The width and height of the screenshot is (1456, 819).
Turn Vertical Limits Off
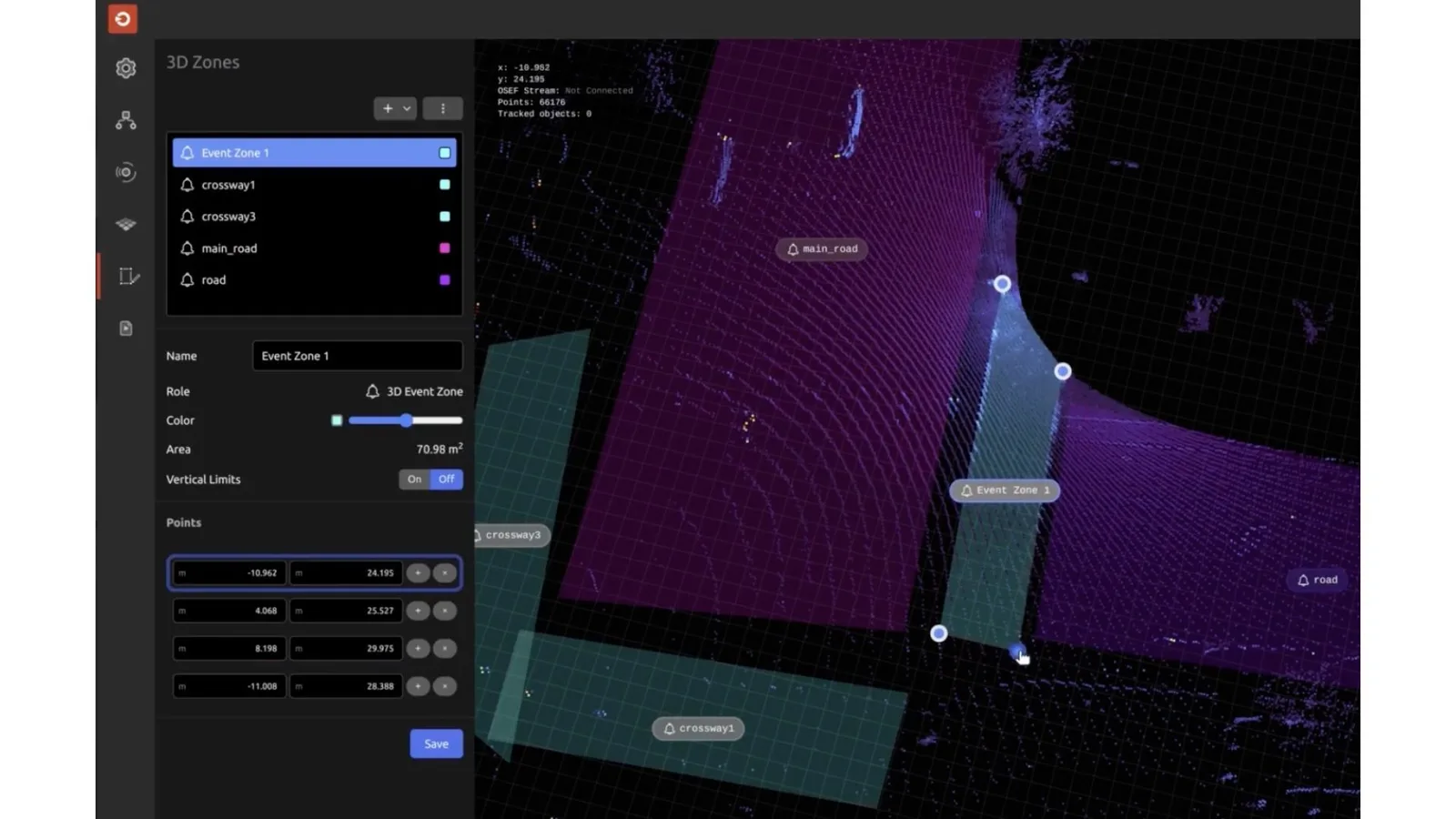(447, 480)
